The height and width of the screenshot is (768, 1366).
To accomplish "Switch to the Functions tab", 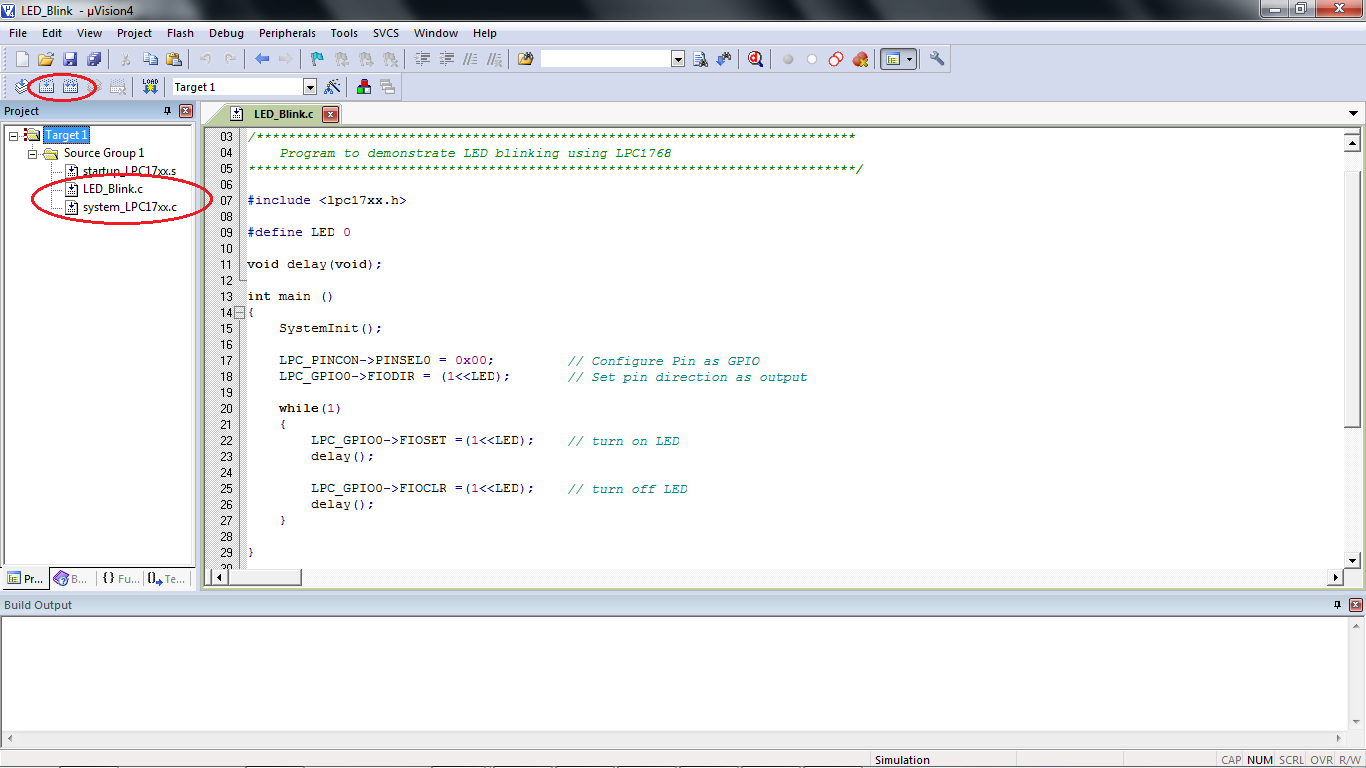I will [120, 578].
